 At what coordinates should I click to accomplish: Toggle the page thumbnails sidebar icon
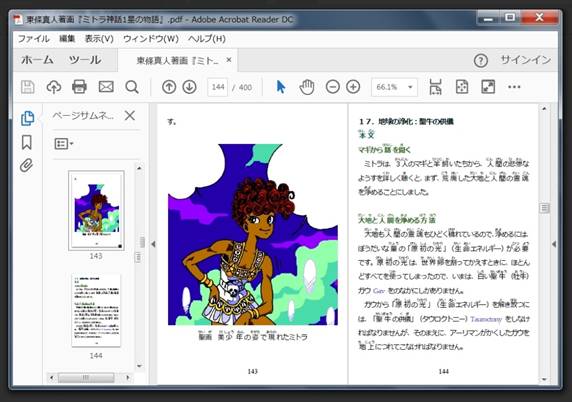pos(27,118)
